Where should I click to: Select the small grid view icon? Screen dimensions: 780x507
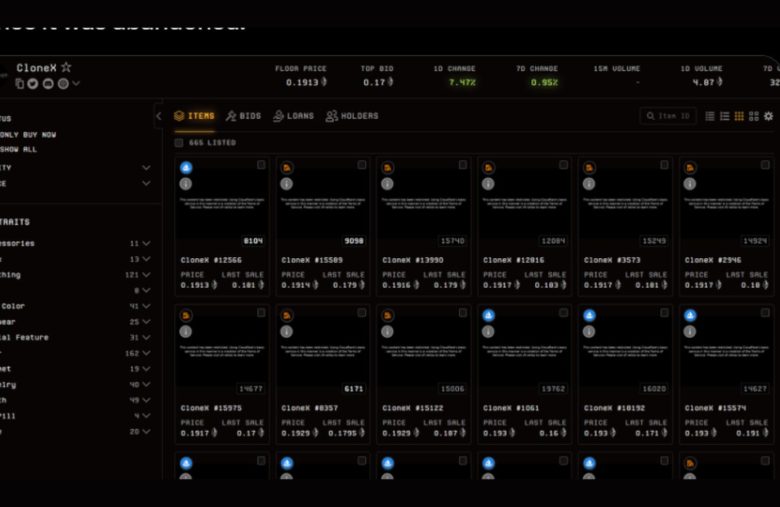point(739,116)
